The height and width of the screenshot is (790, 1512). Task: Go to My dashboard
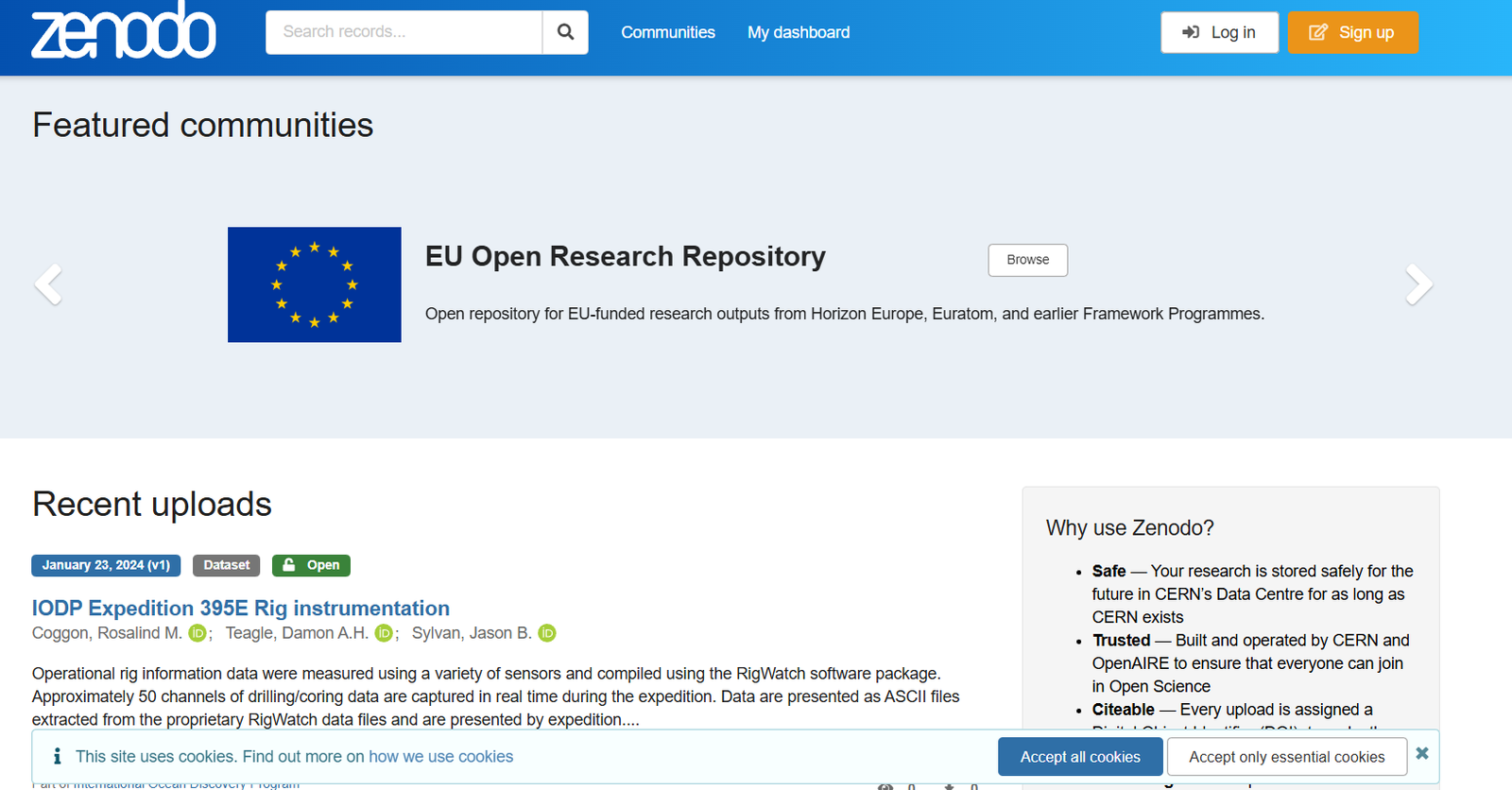(x=799, y=32)
